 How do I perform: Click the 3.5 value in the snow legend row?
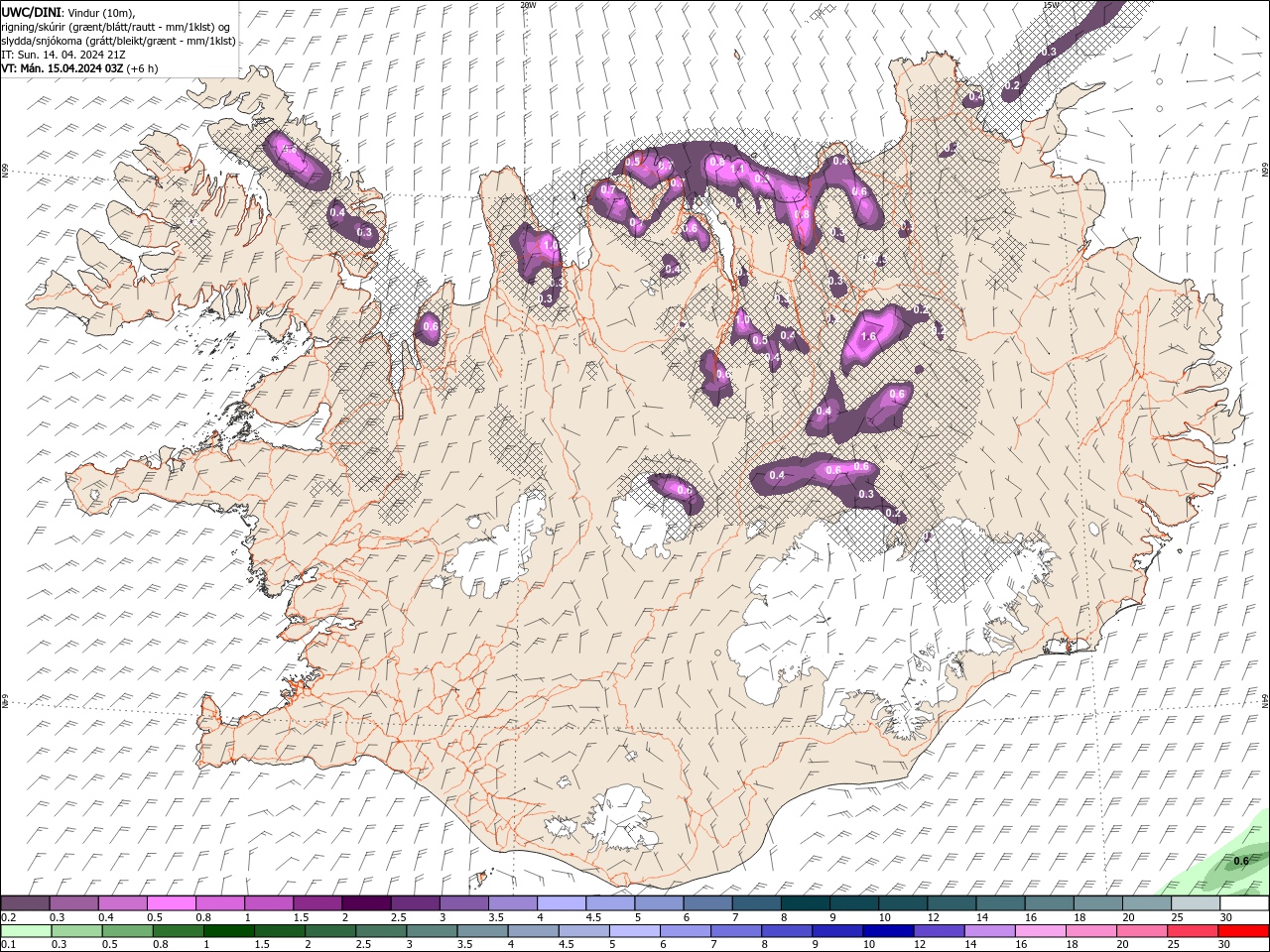point(496,917)
